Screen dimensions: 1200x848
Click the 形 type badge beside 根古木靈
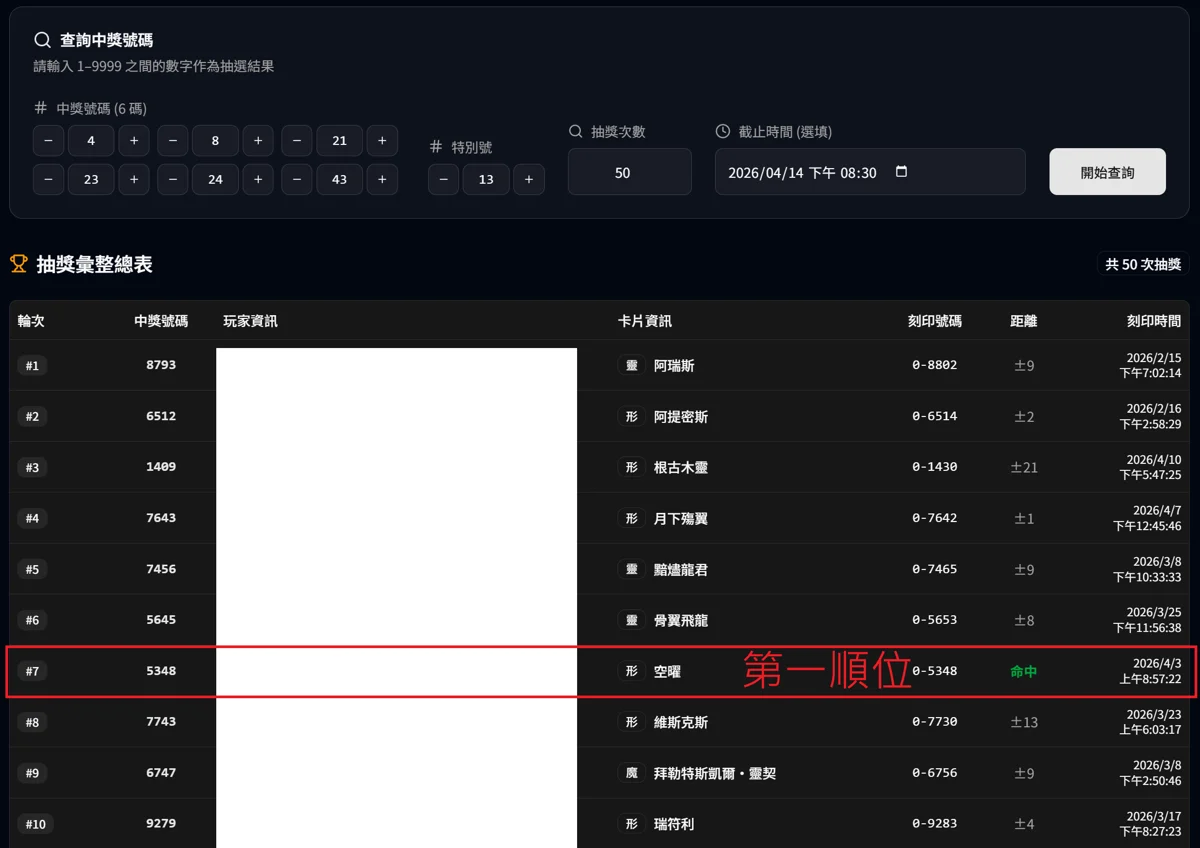point(631,467)
